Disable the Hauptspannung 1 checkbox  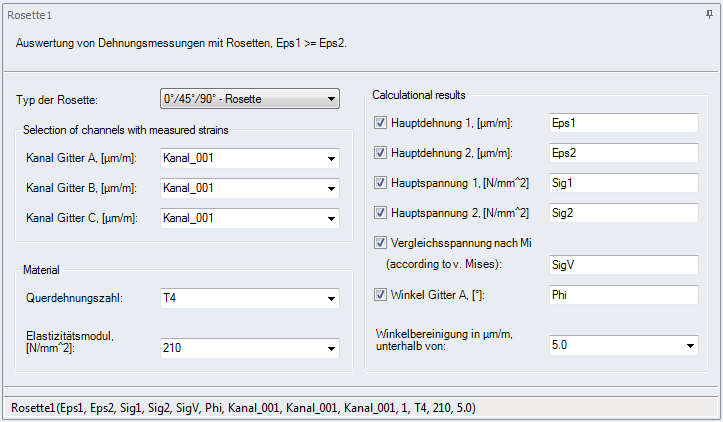pos(380,183)
